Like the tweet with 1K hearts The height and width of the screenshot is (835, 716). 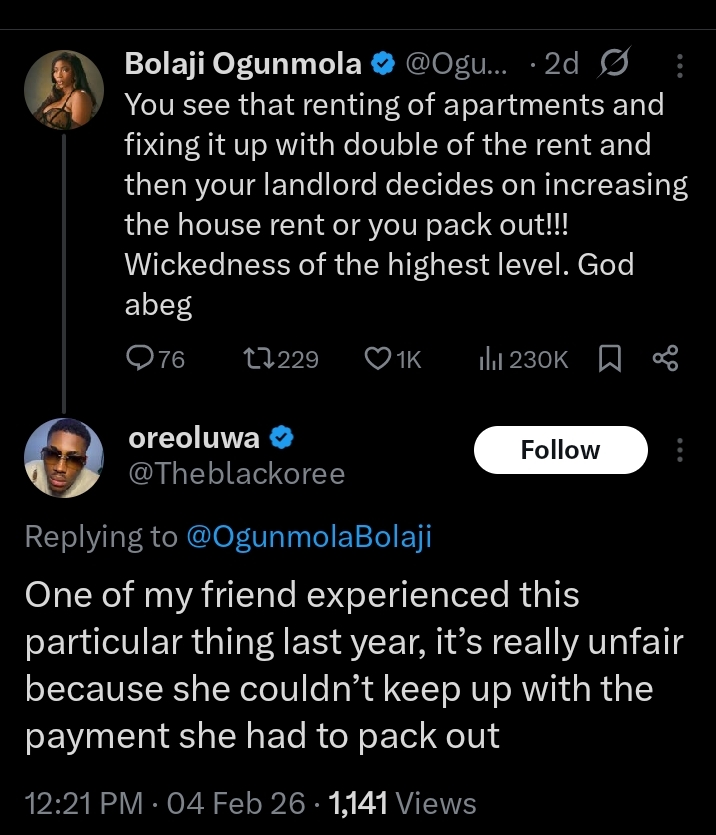point(378,358)
